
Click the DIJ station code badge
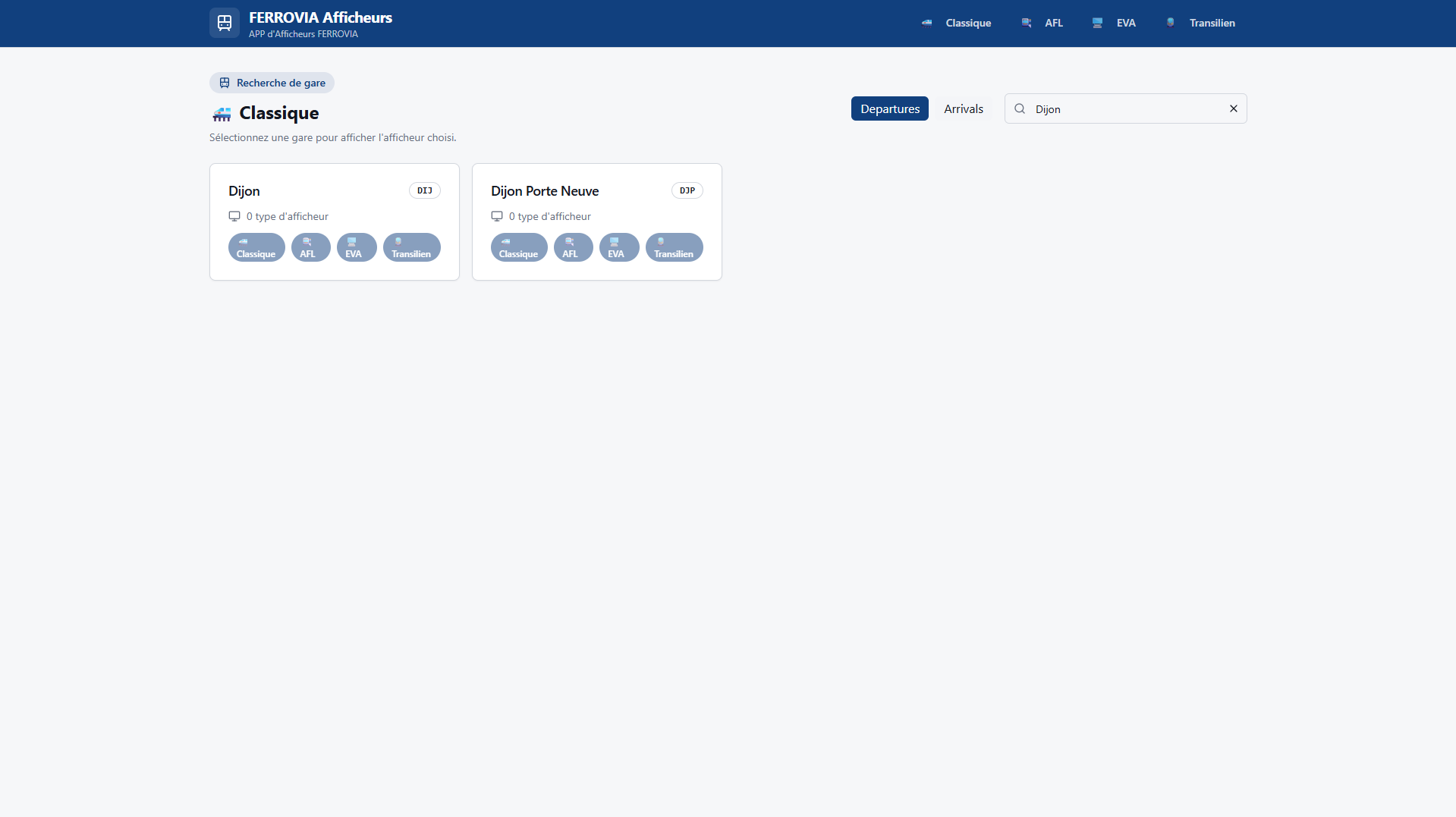(x=424, y=190)
